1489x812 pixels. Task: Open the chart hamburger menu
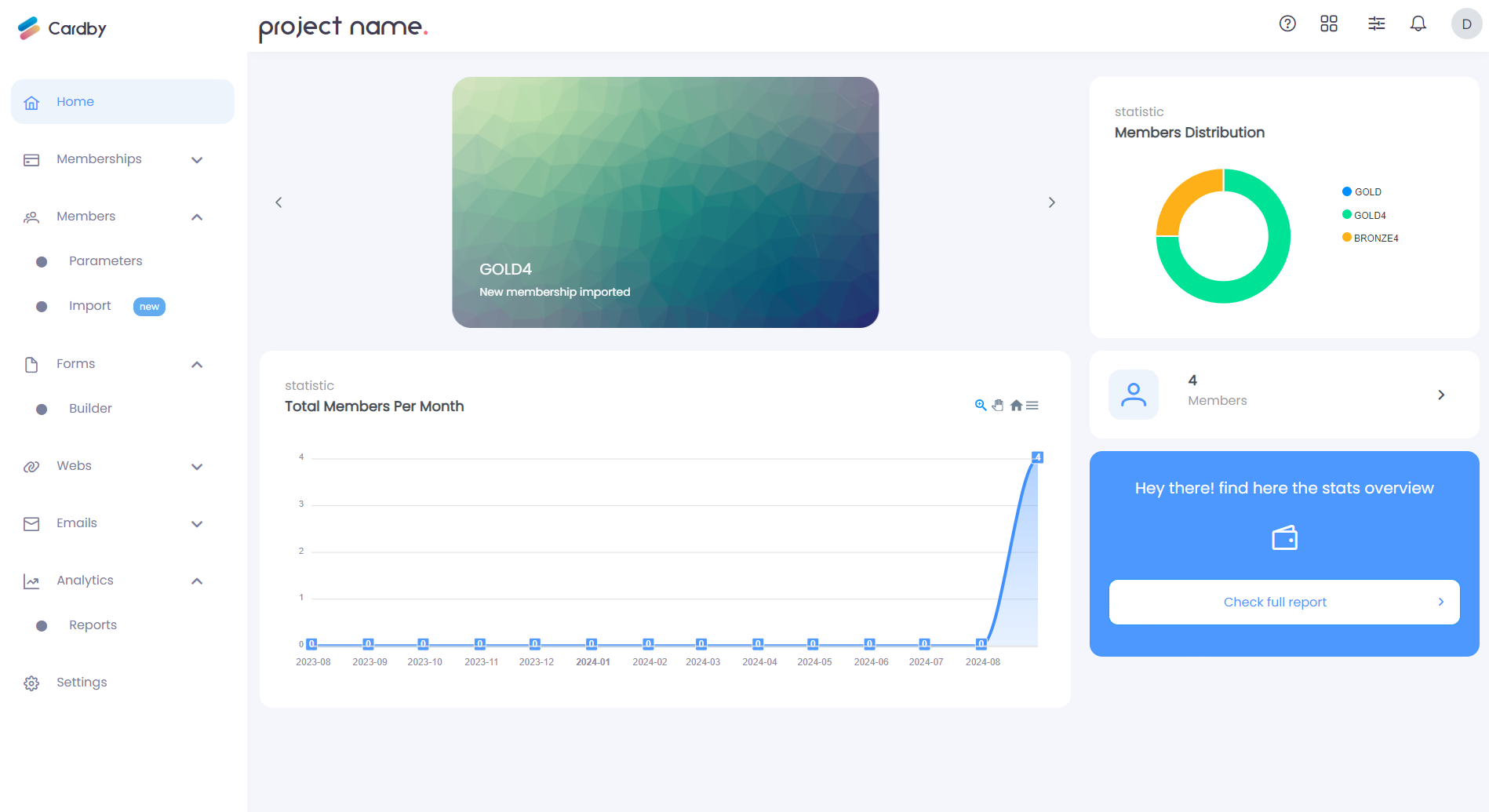(x=1033, y=405)
